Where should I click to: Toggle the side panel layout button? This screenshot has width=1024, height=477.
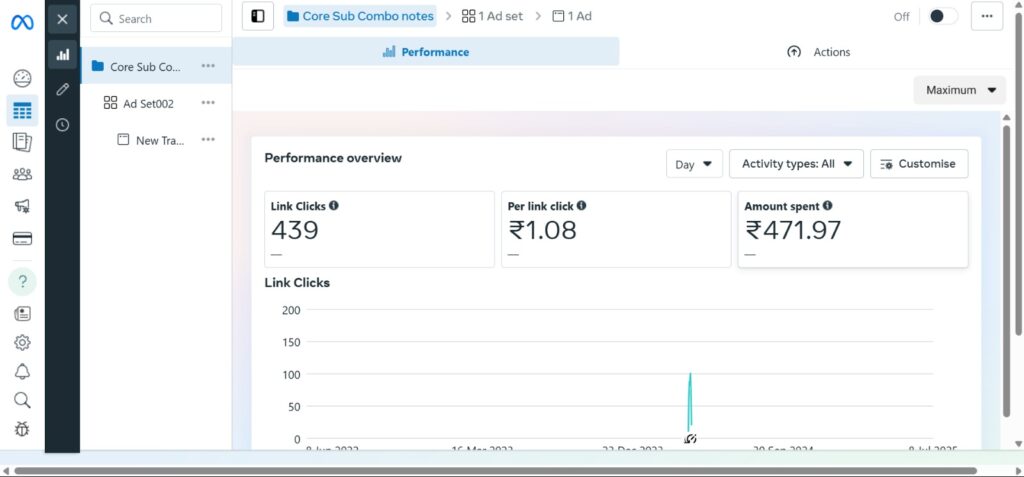coord(257,16)
